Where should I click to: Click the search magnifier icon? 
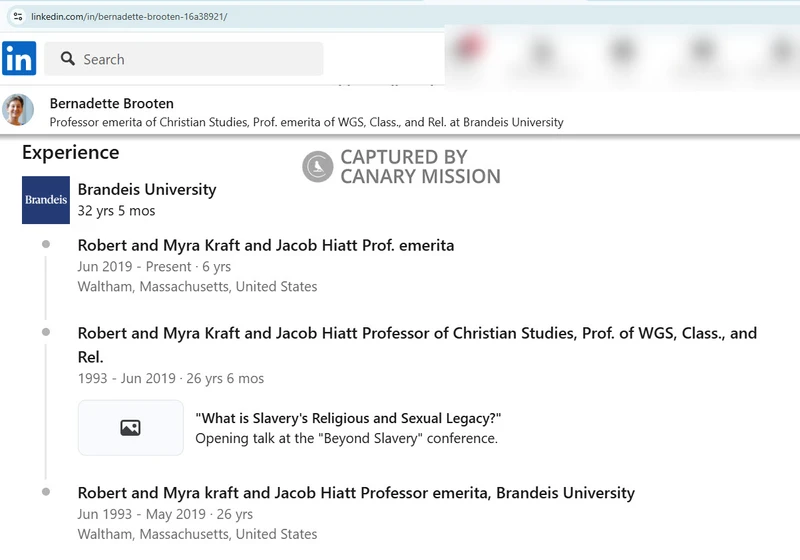click(x=68, y=59)
